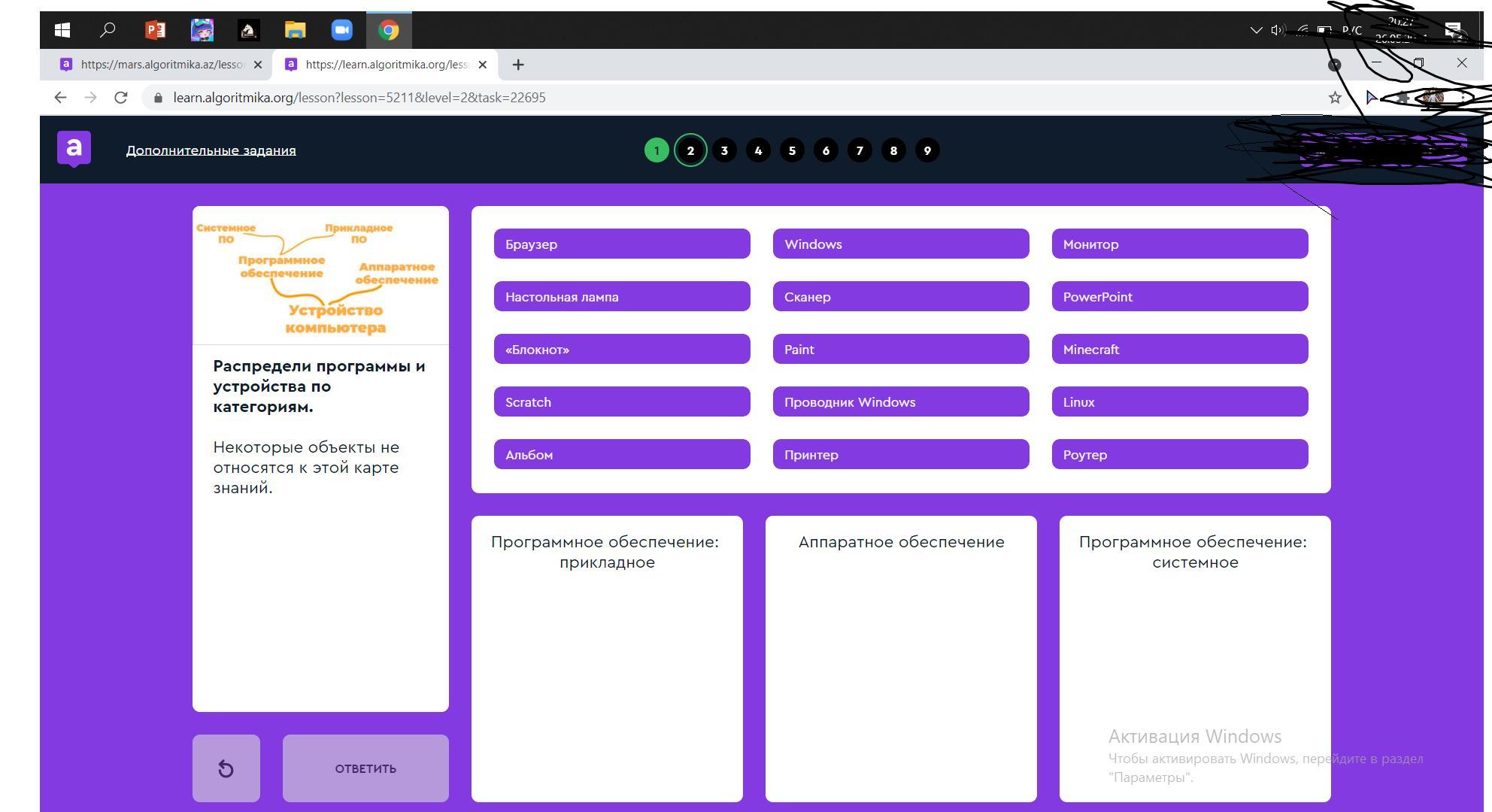
Task: Pick the Настольная лампа item
Action: click(622, 296)
